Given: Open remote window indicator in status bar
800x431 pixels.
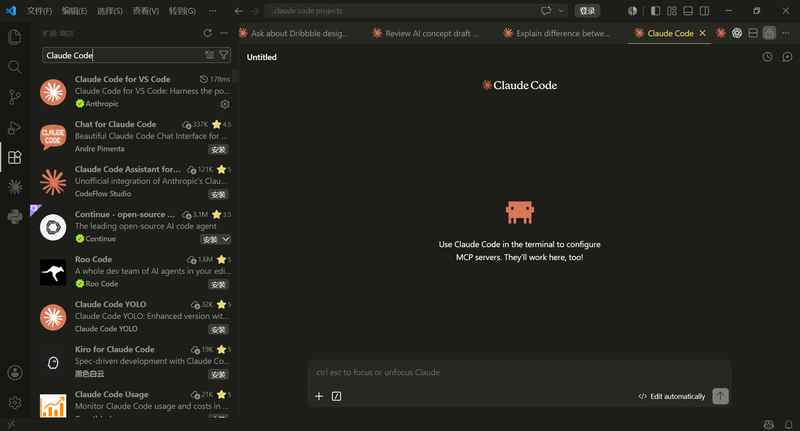Looking at the screenshot, I should (11, 424).
